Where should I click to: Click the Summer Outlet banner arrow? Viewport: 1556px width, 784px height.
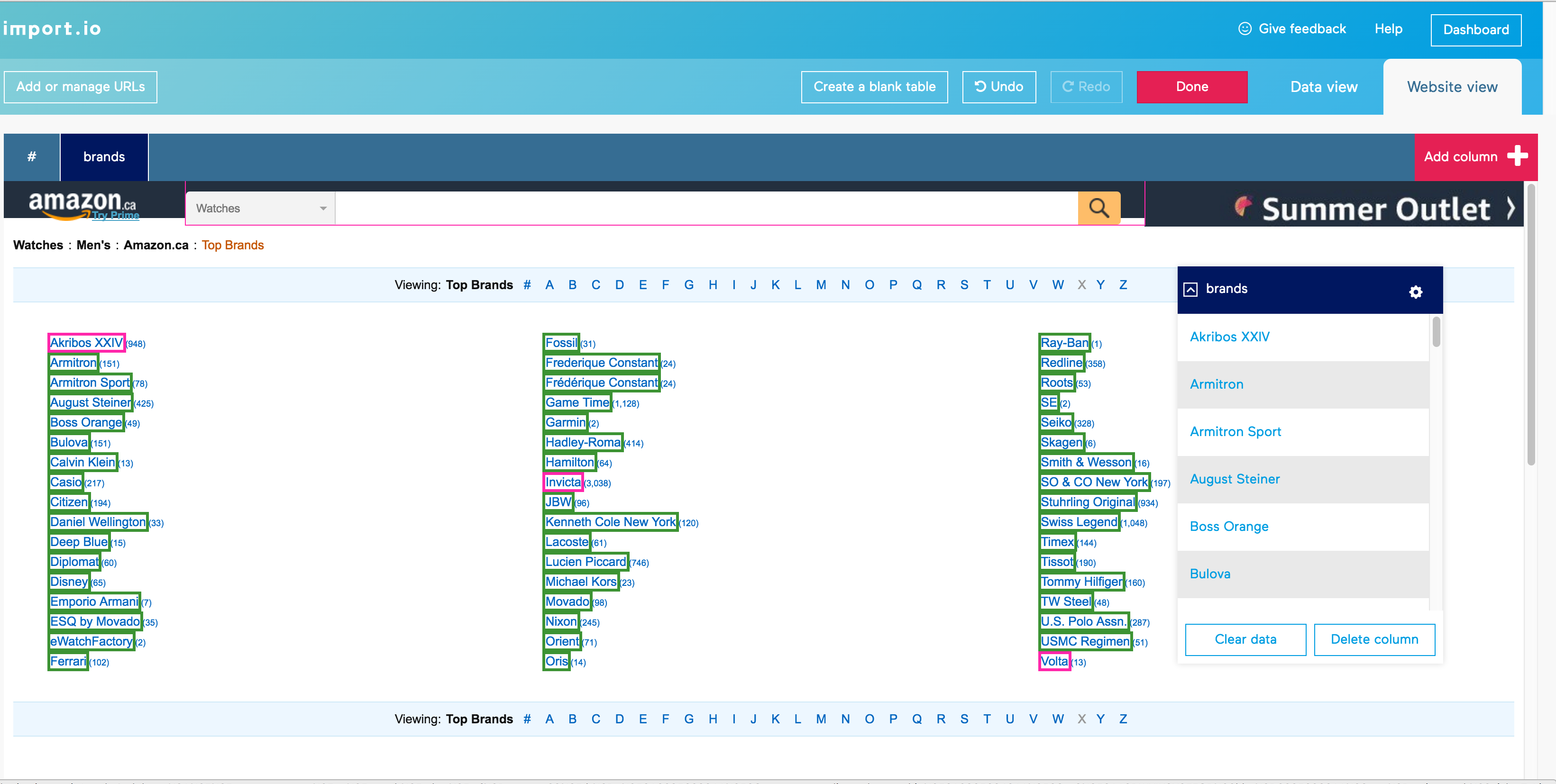point(1510,209)
